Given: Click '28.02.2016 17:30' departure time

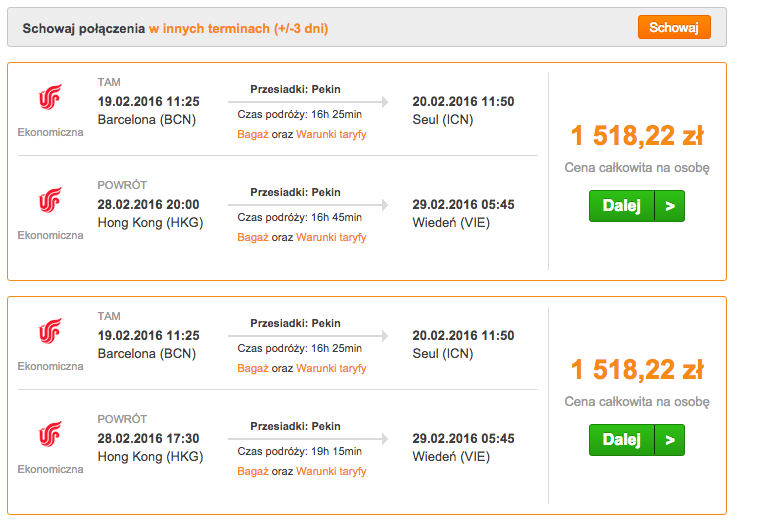Looking at the screenshot, I should (148, 438).
